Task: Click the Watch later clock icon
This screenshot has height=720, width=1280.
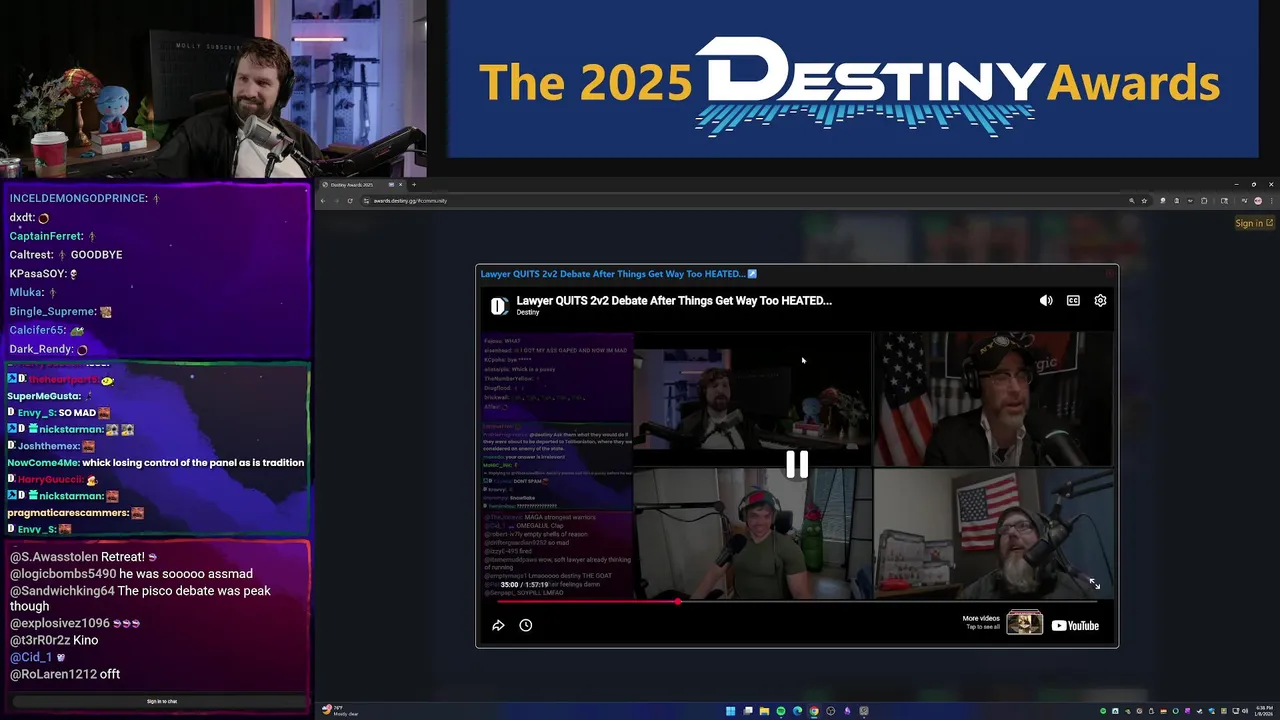Action: 526,625
